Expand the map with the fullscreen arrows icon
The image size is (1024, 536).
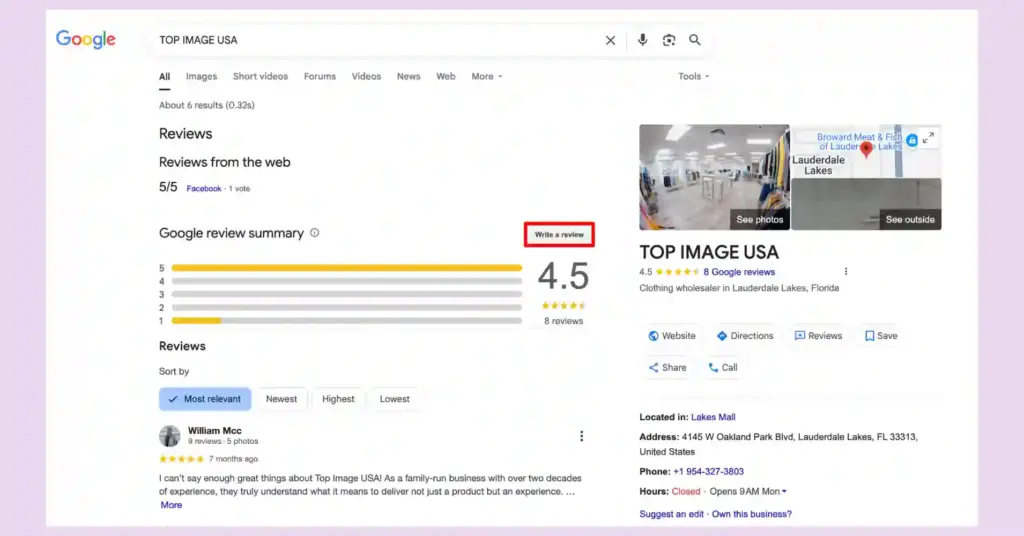[928, 138]
